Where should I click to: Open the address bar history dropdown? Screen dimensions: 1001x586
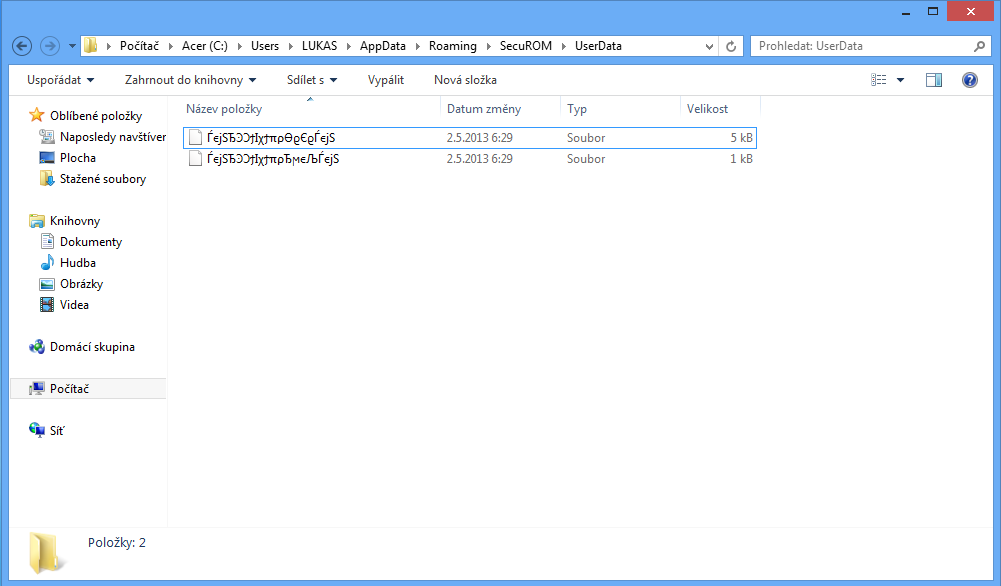click(x=709, y=46)
